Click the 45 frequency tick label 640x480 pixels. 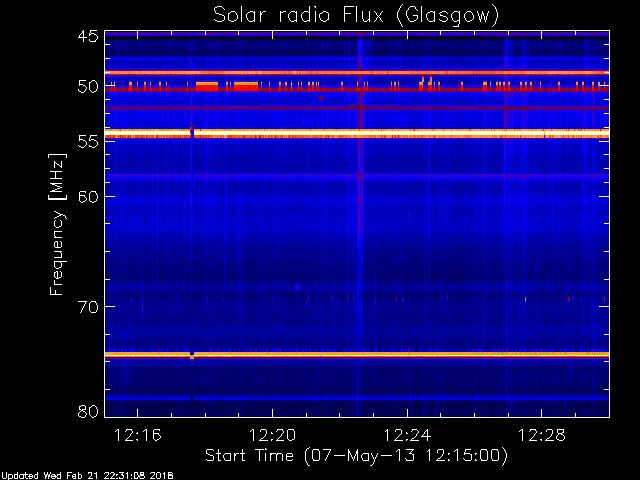(x=88, y=36)
